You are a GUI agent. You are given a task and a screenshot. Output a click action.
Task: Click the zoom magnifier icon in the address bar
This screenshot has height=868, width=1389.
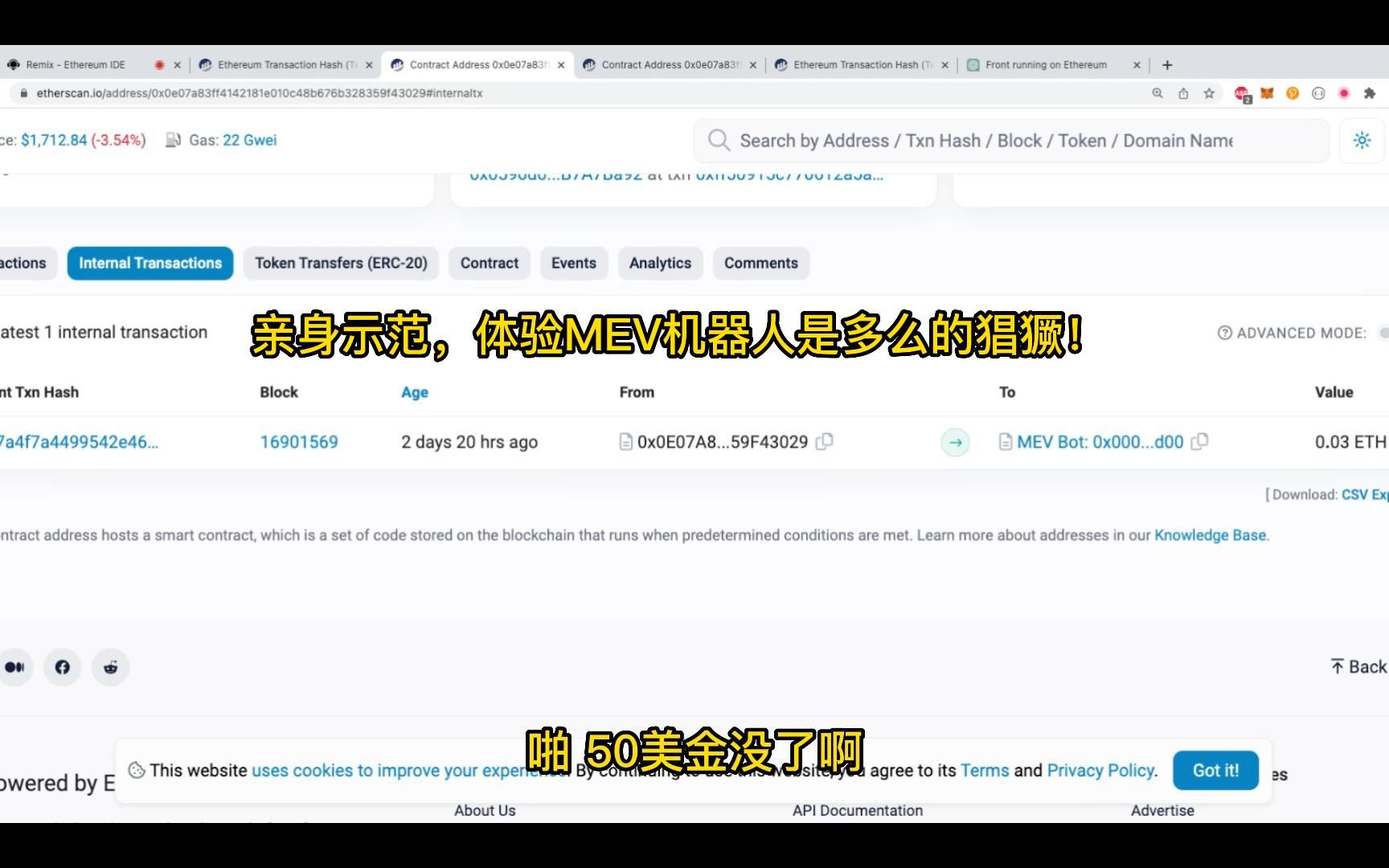[x=1157, y=93]
